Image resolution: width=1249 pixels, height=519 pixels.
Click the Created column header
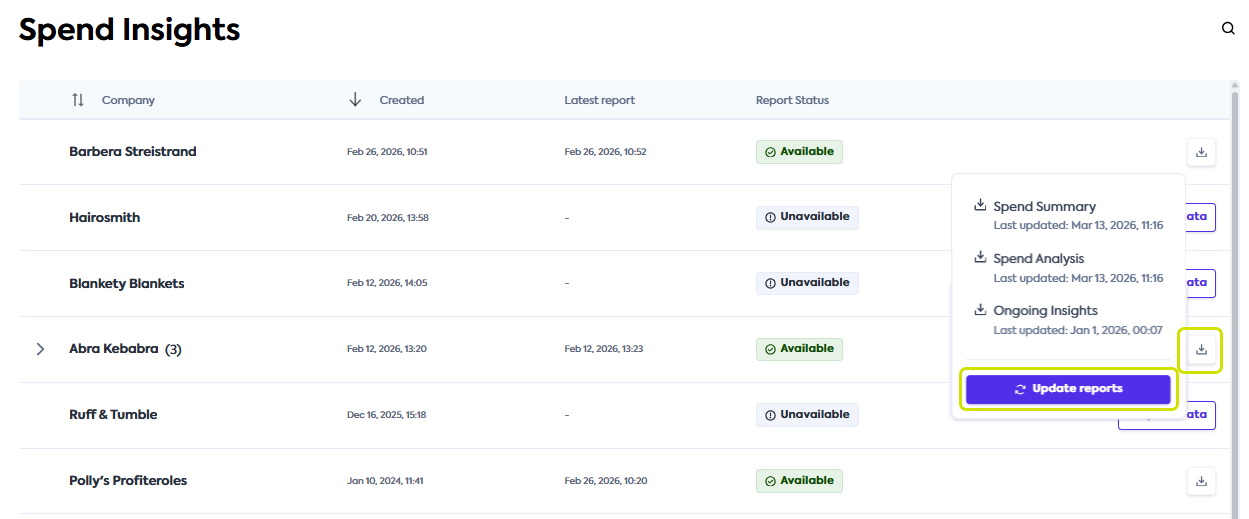402,100
